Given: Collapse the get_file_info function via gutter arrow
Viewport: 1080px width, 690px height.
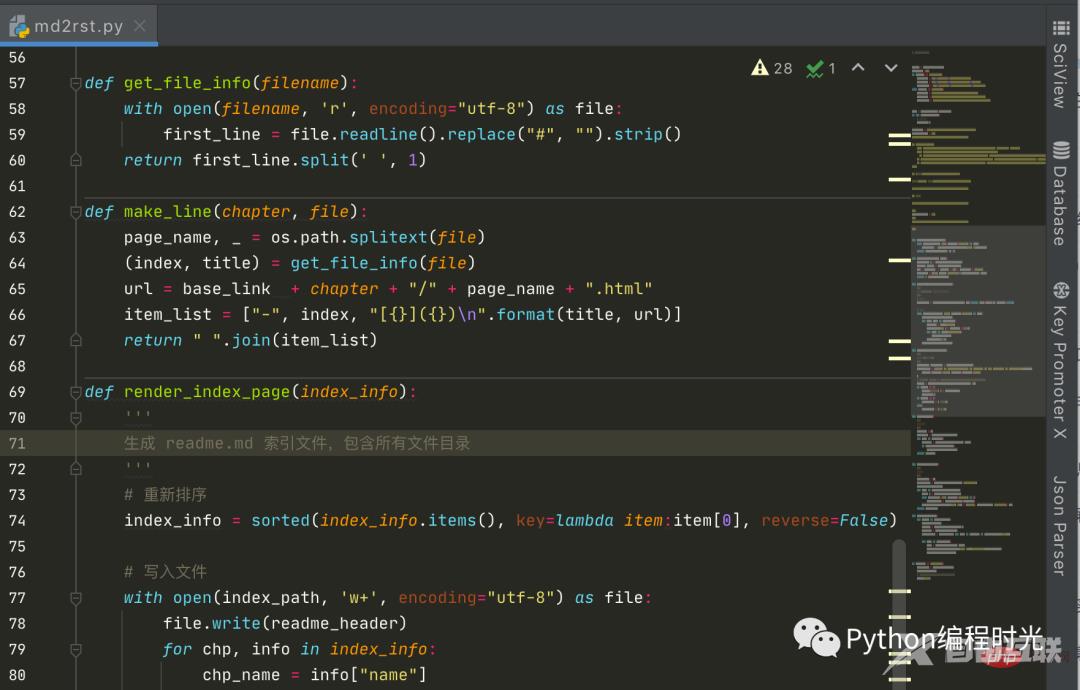Looking at the screenshot, I should tap(75, 83).
